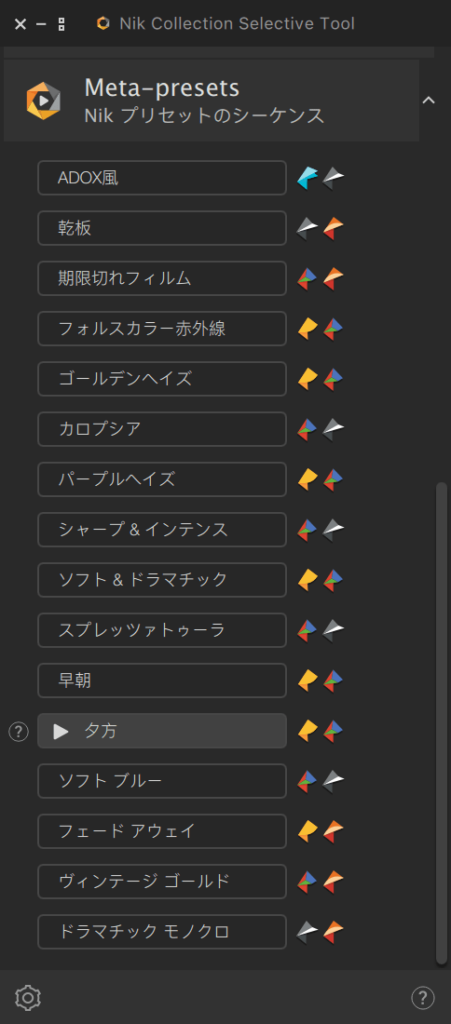Click the yellow plugin icon beside ゴールデンヘイズ
Screen dimensions: 451x1024
pyautogui.click(x=307, y=379)
